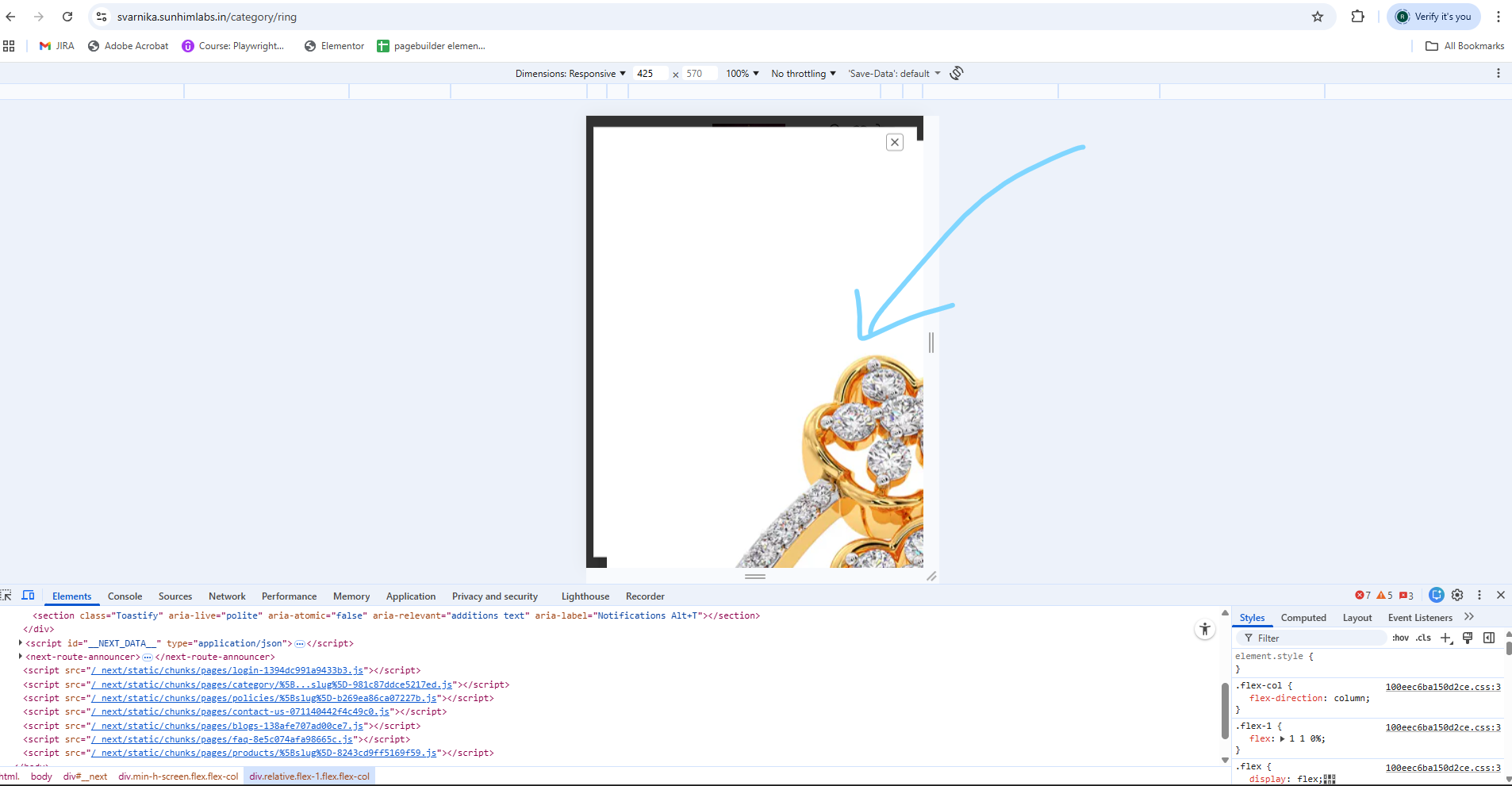Open Chrome's three-dot menu
1512x786 pixels.
[1499, 17]
